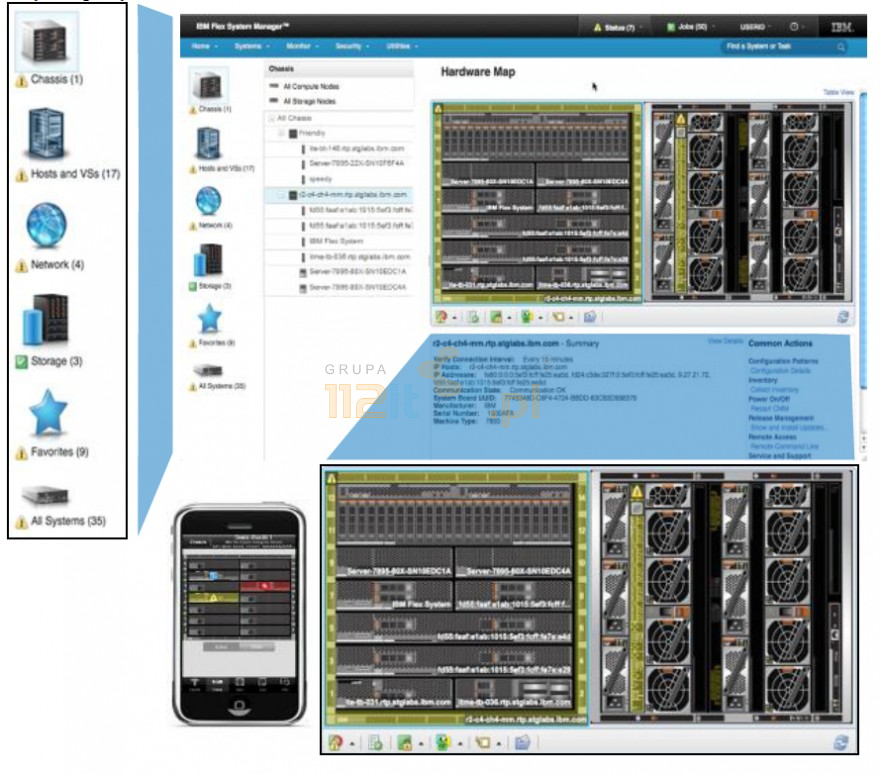Open the Monitor menu
Viewport: 880px width, 775px height.
point(300,47)
